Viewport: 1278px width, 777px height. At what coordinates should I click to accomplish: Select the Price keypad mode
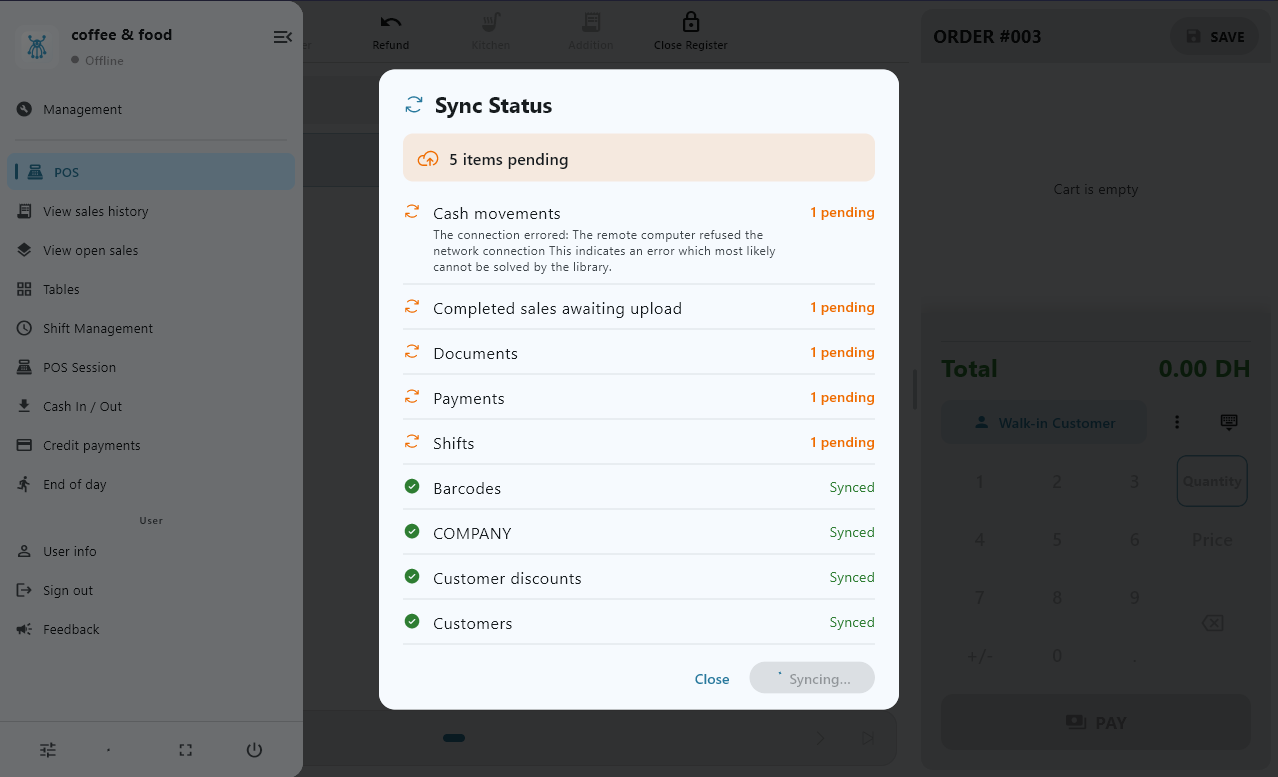click(x=1212, y=540)
